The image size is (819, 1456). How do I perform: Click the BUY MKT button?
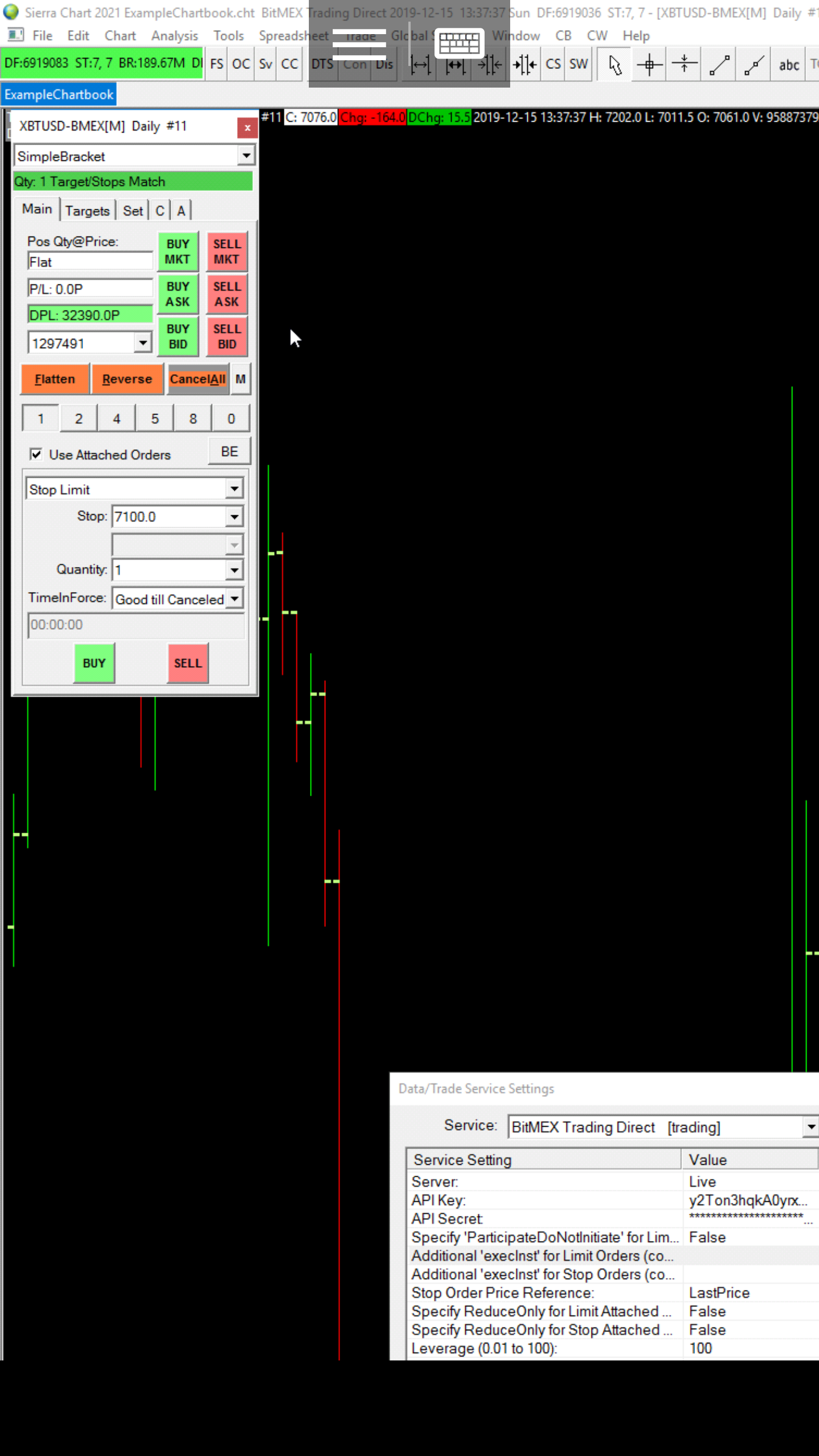178,251
